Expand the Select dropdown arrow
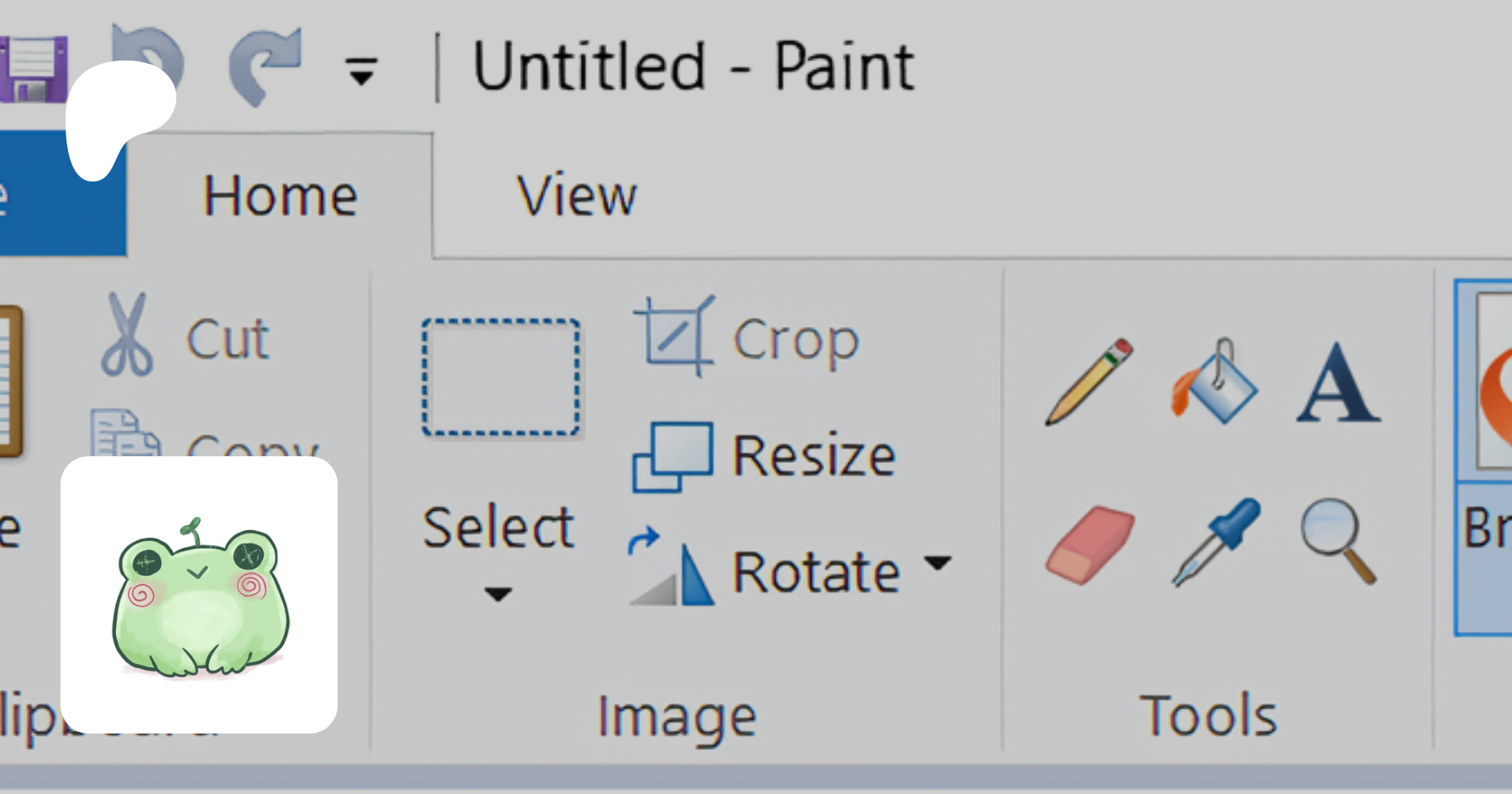The width and height of the screenshot is (1512, 794). (498, 594)
